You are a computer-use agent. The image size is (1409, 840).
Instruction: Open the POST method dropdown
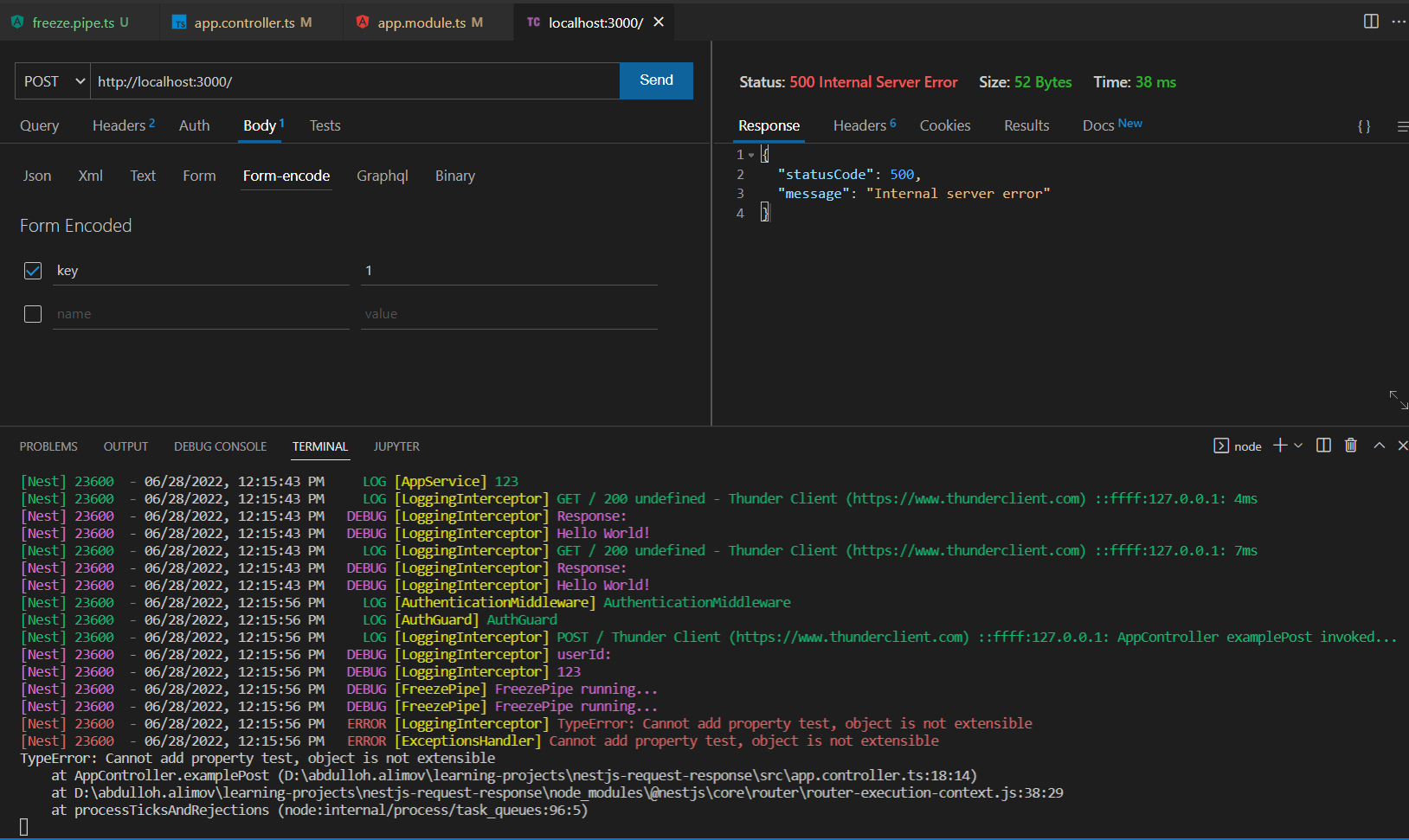tap(53, 81)
